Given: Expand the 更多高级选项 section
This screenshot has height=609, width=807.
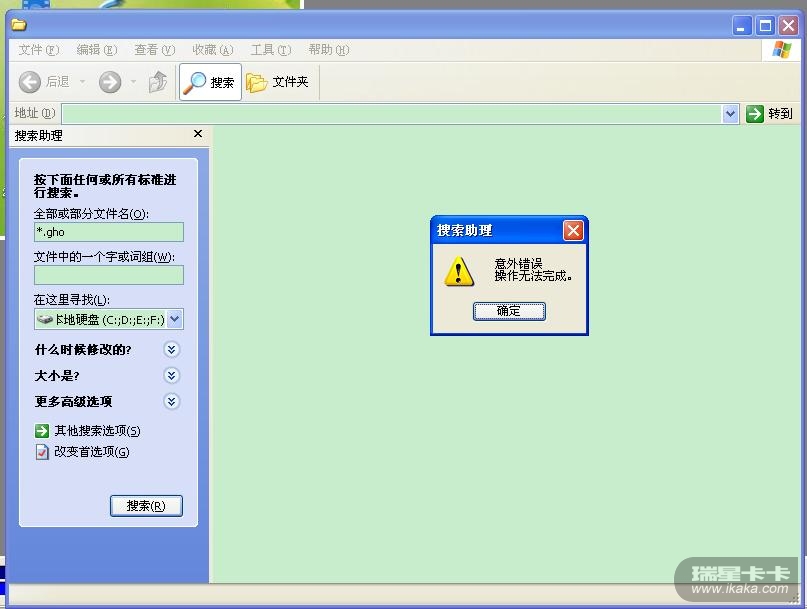Looking at the screenshot, I should click(171, 401).
